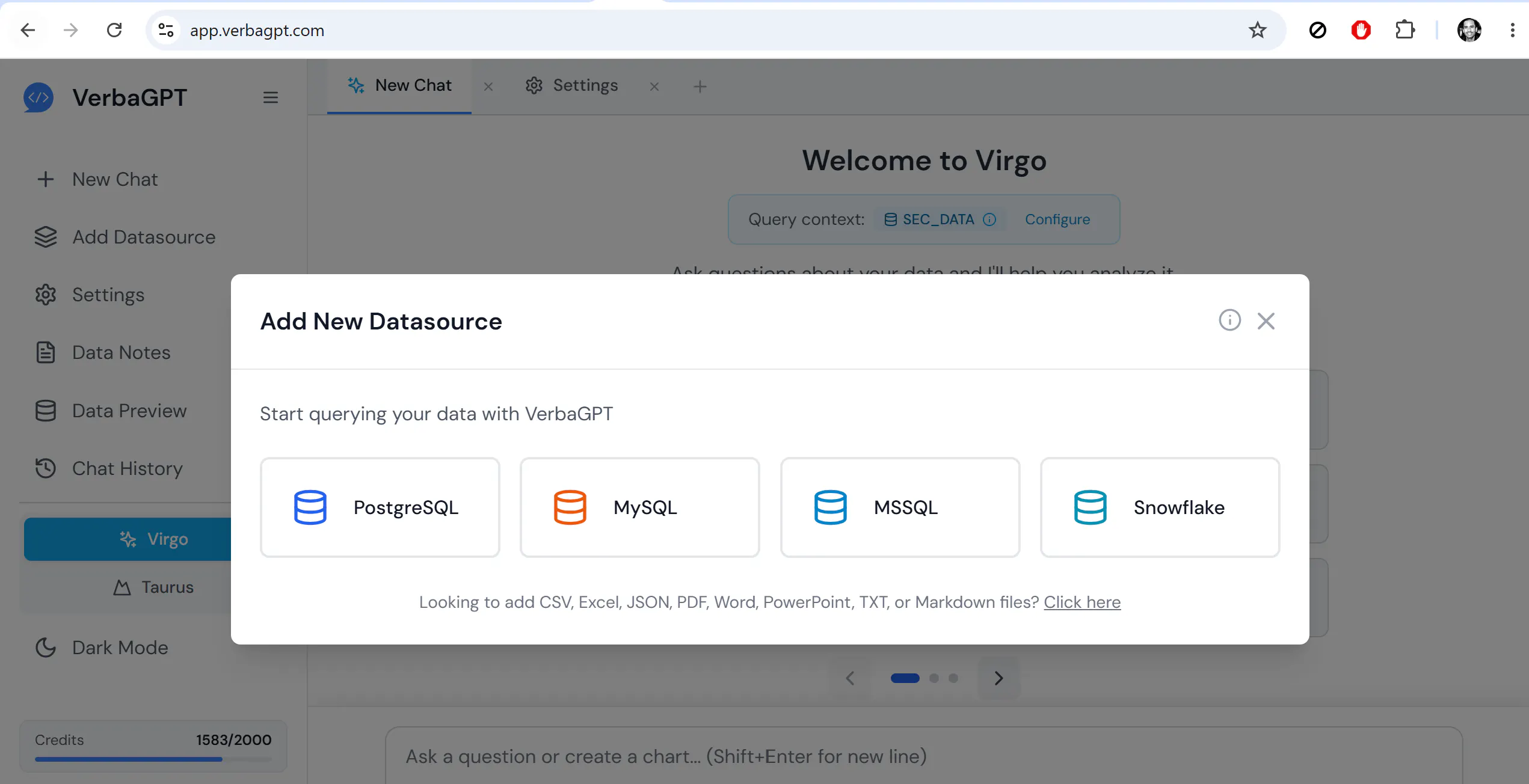This screenshot has width=1529, height=784.
Task: Click the info icon in Add New Datasource dialog
Action: (1229, 320)
